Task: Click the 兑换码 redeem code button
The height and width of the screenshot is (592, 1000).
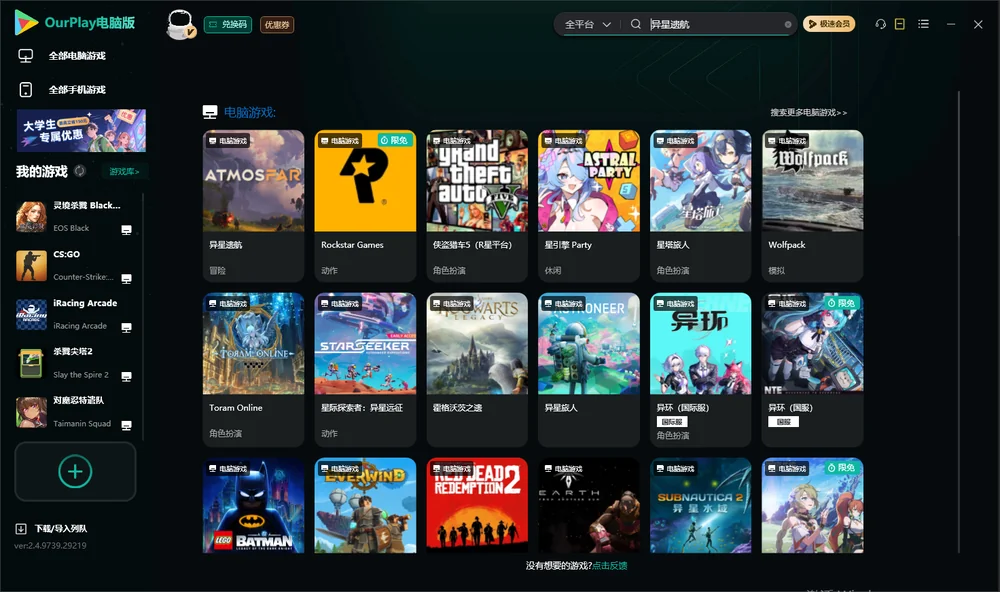Action: (x=228, y=25)
